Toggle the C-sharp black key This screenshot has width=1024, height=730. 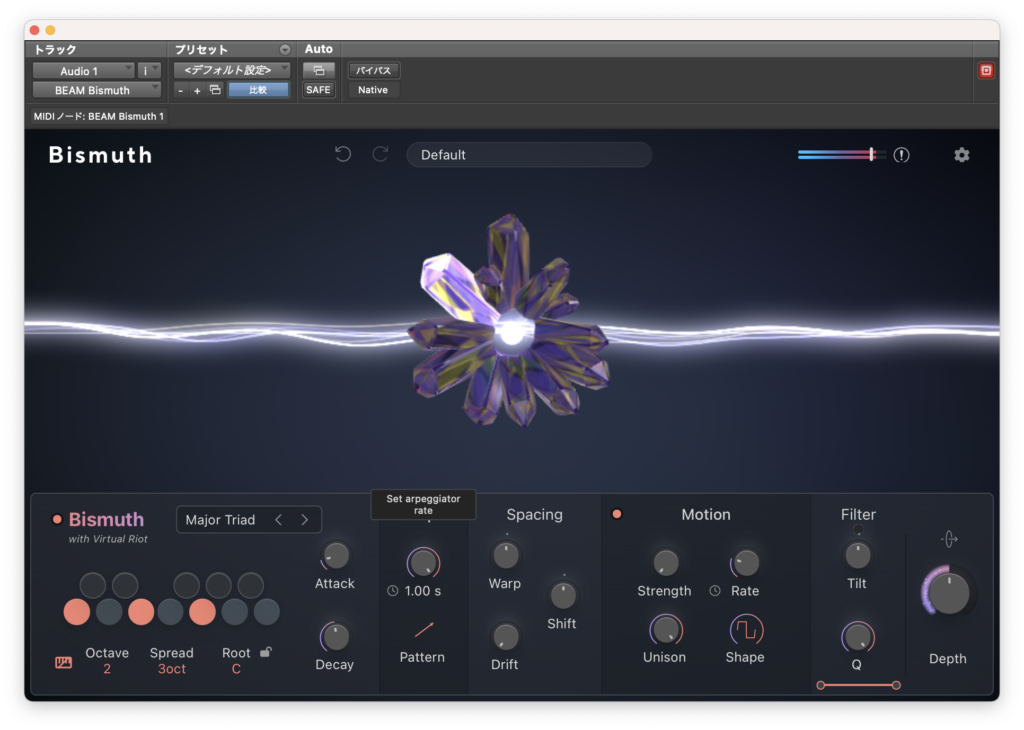pyautogui.click(x=93, y=585)
